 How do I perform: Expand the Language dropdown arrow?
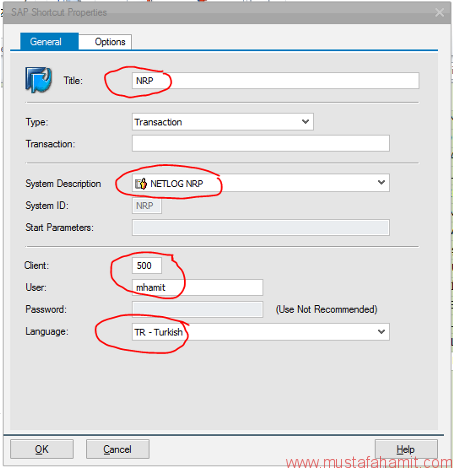pyautogui.click(x=381, y=332)
